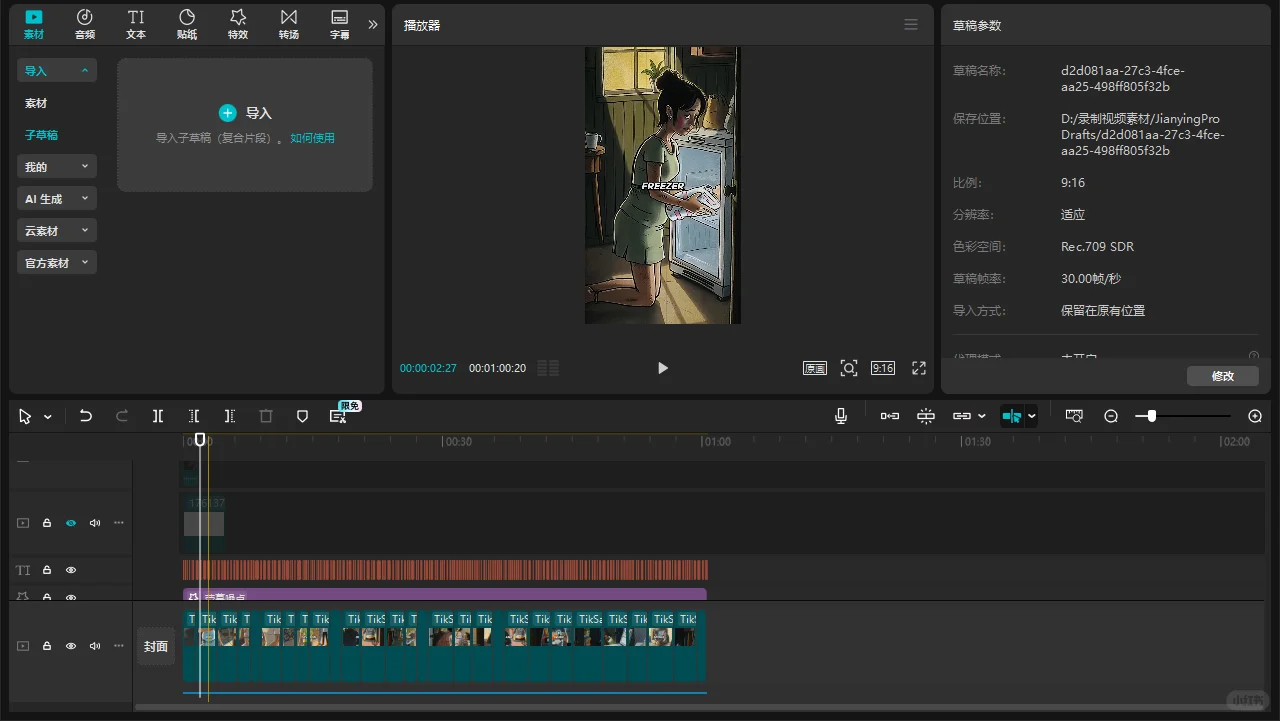
Task: Zoom out the timeline with minus icon
Action: [x=1110, y=416]
